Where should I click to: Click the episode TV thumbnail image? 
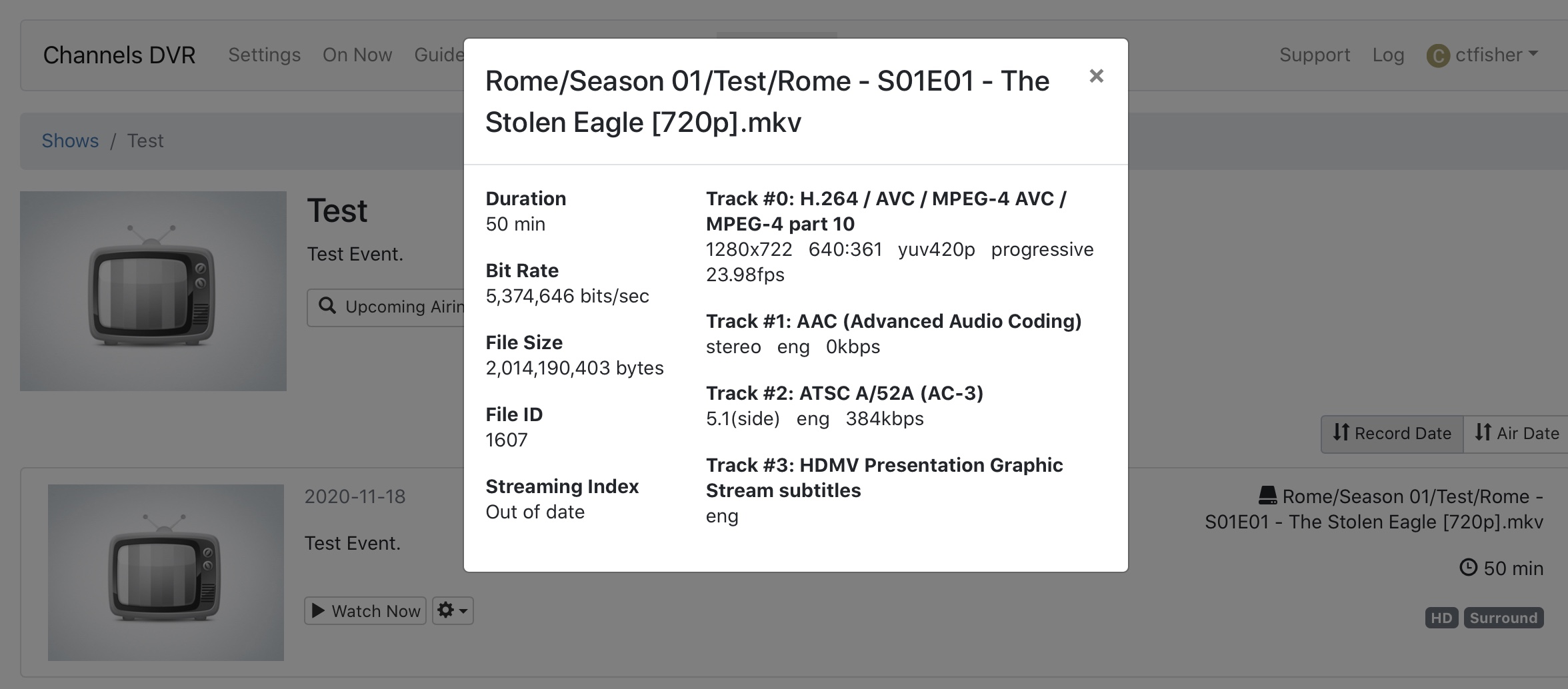coord(165,572)
